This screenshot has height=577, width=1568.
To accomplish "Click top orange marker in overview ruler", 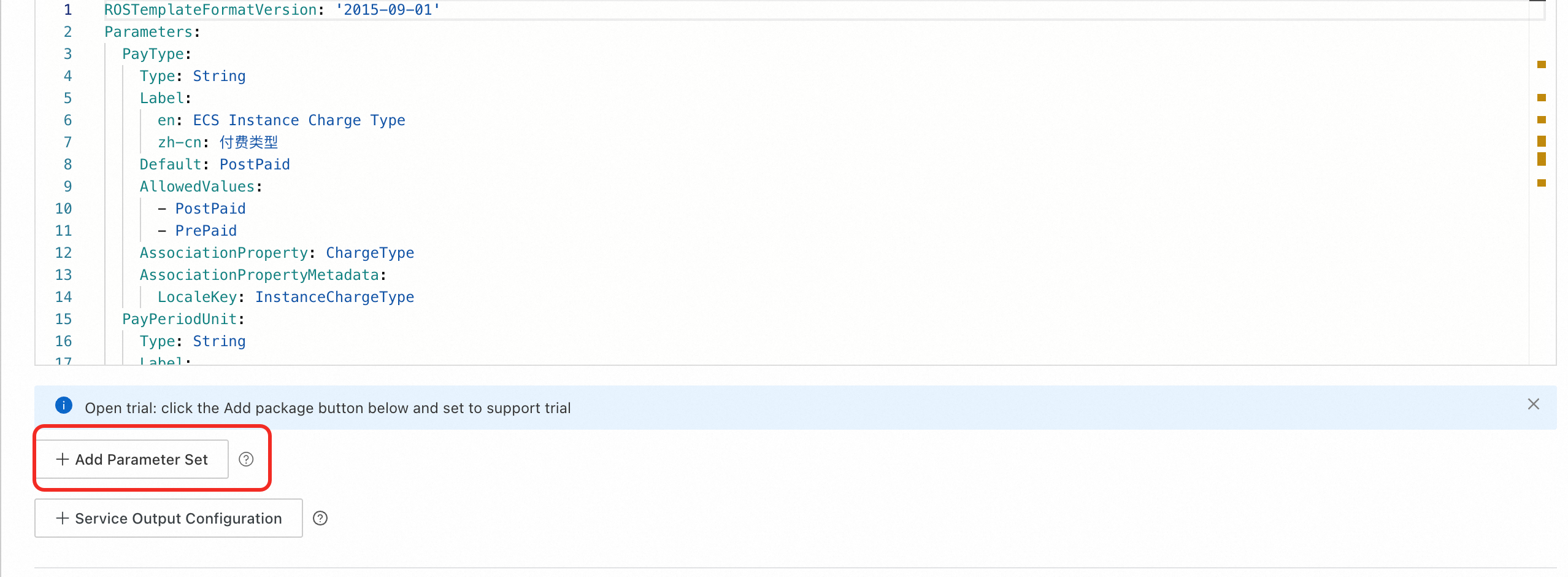I will pos(1542,64).
